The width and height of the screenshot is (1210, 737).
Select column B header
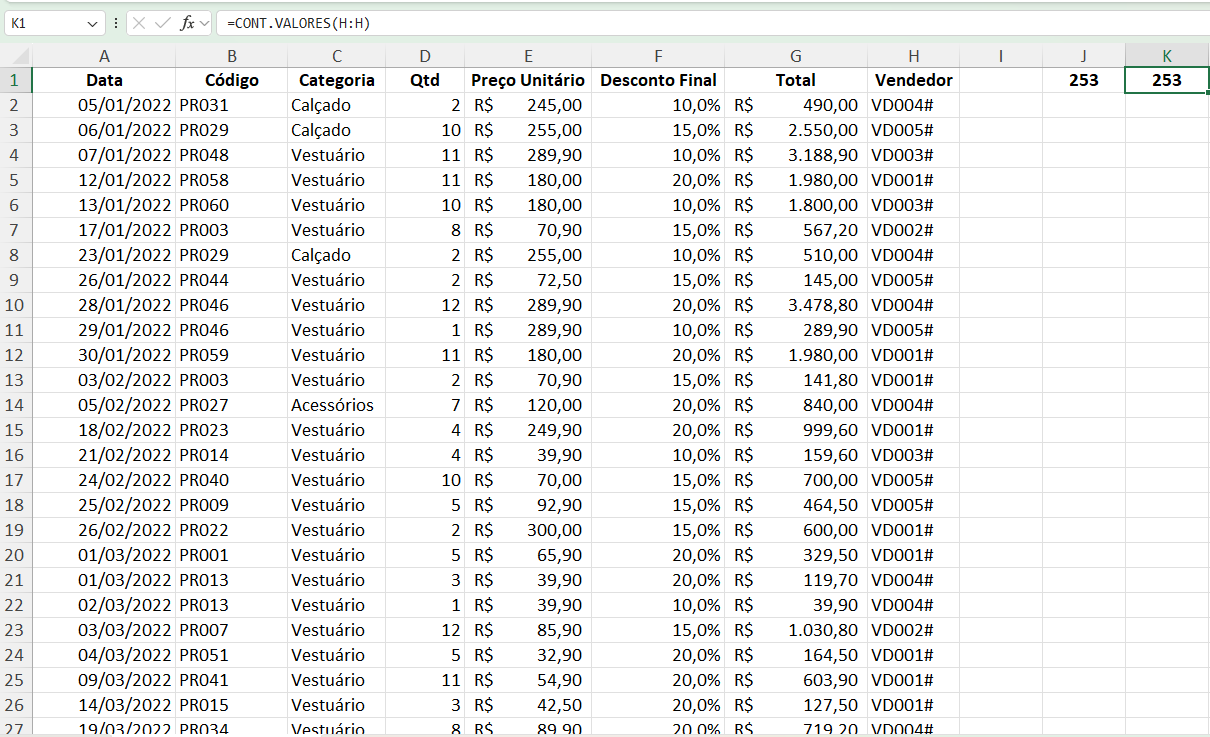click(231, 57)
